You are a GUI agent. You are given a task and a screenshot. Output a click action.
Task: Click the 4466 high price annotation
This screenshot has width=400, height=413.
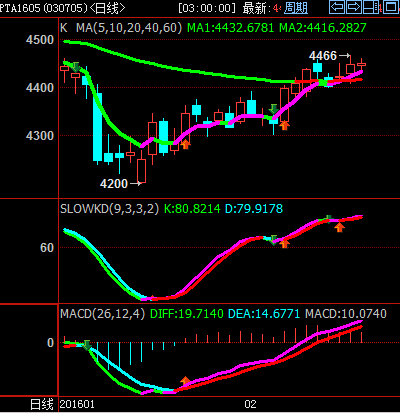(x=323, y=56)
